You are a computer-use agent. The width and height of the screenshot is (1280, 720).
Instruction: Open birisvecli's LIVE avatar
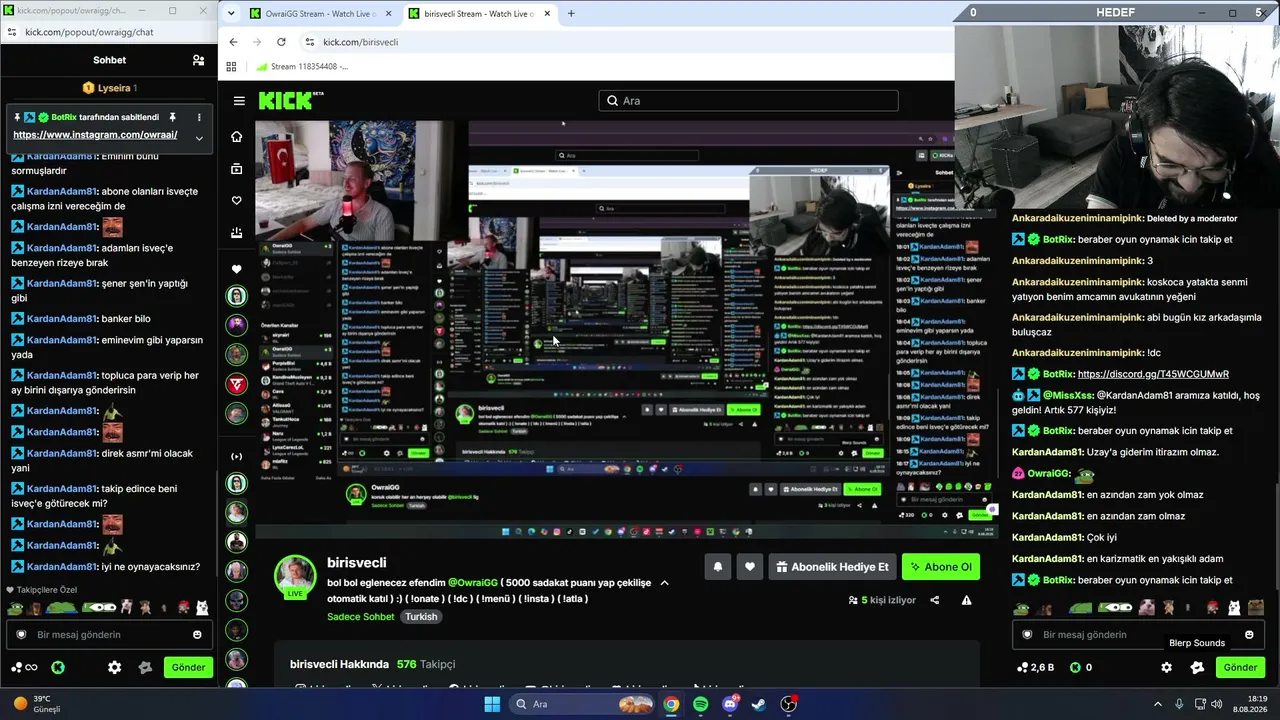point(296,577)
